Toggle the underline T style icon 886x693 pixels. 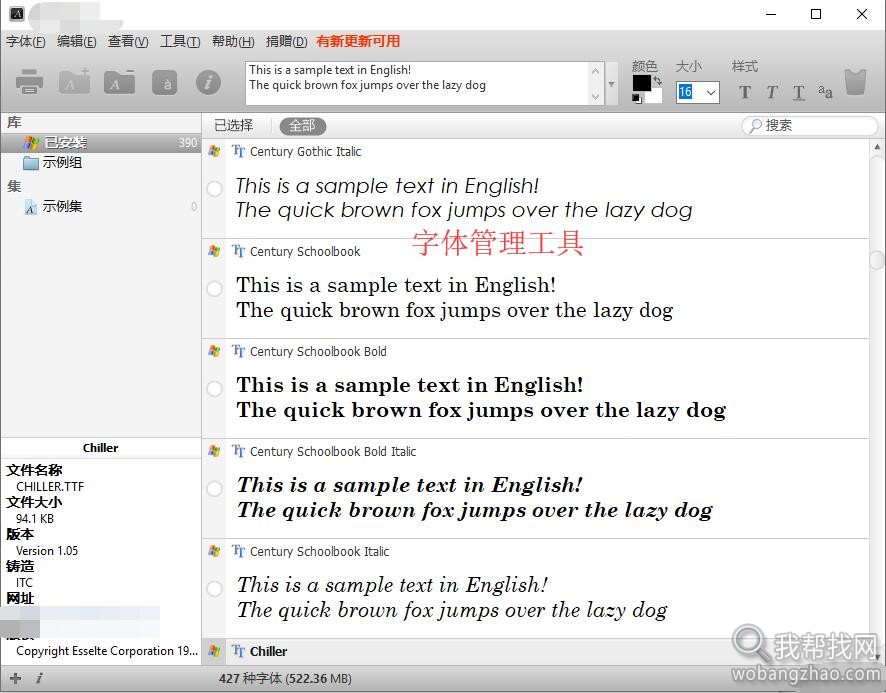pyautogui.click(x=798, y=92)
